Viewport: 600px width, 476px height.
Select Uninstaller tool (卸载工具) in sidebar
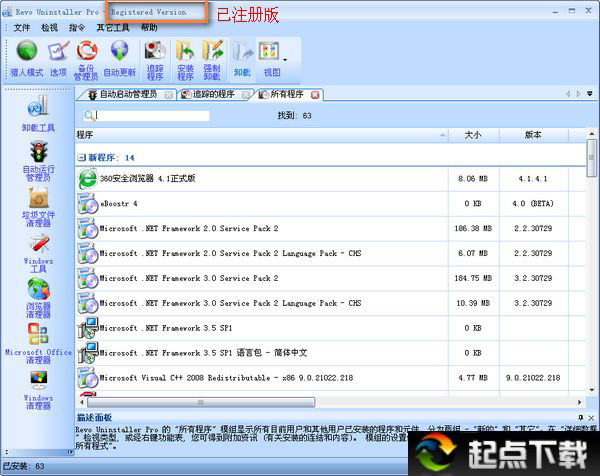pyautogui.click(x=38, y=113)
